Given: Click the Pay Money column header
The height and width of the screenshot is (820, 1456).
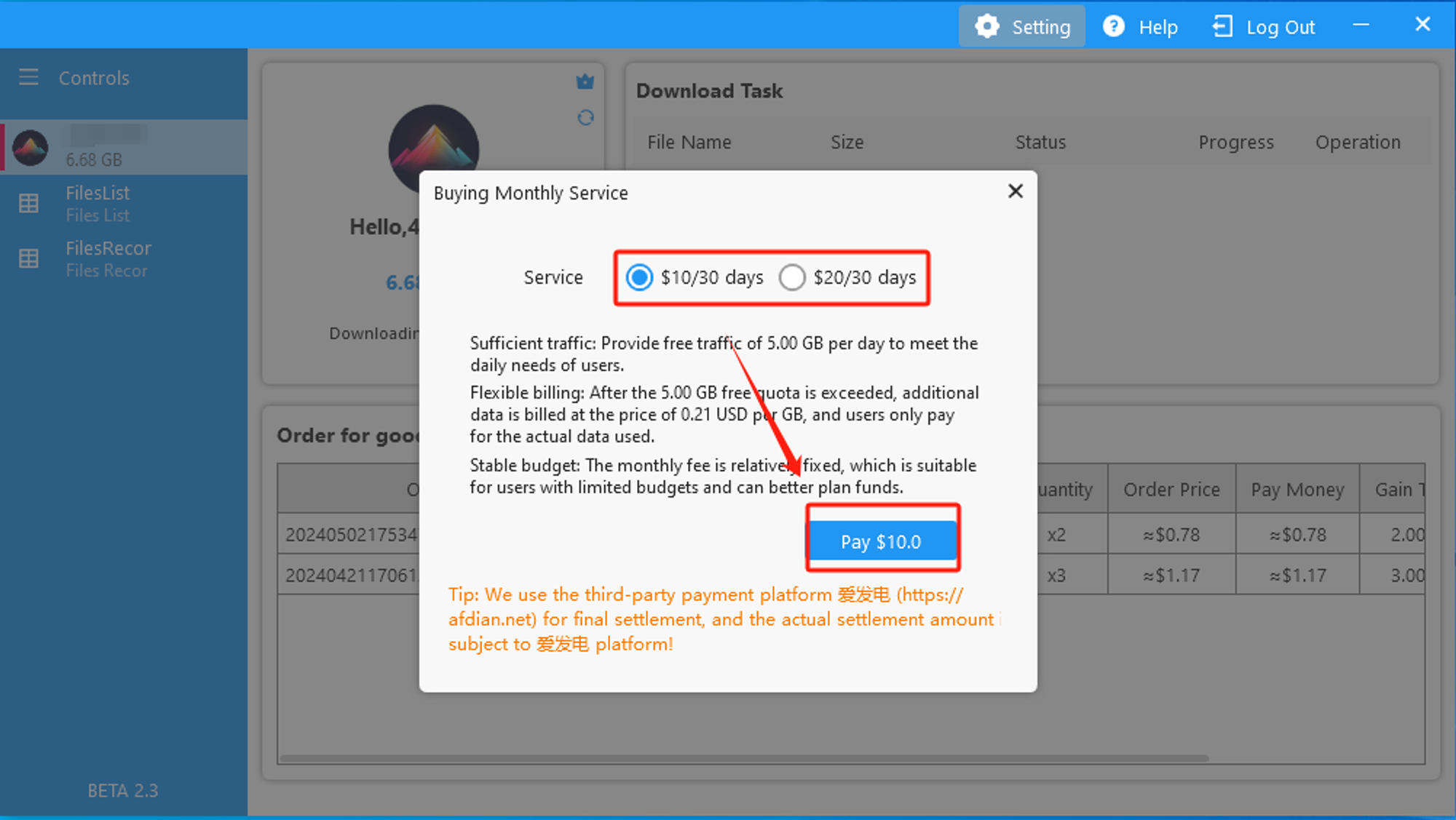Looking at the screenshot, I should (x=1297, y=490).
